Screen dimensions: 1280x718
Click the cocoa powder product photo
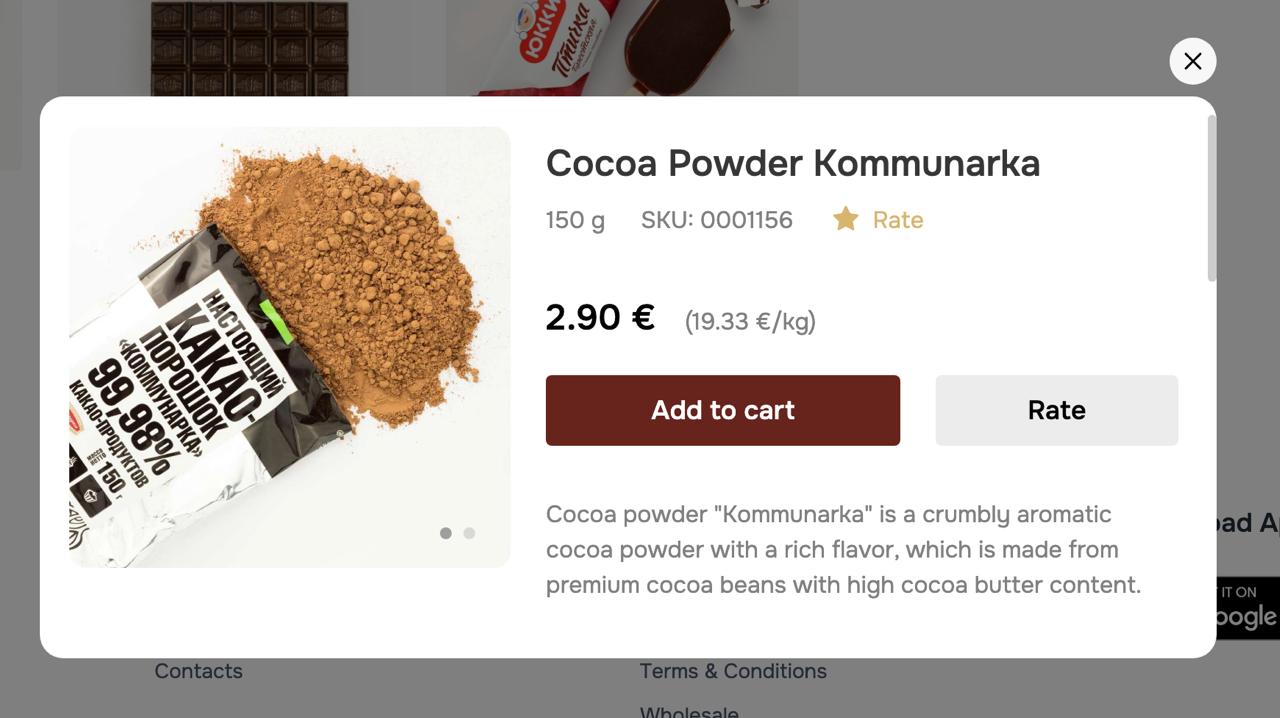289,346
